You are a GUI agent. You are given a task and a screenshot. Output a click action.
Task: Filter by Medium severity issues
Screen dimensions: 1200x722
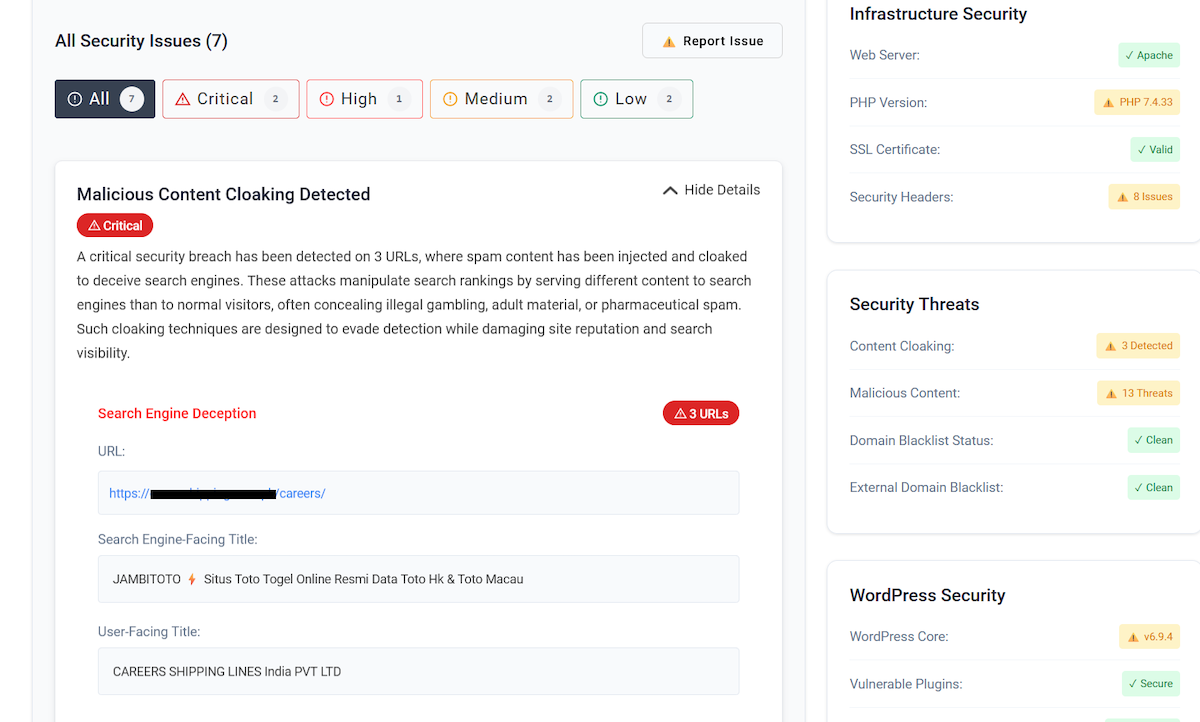[502, 99]
